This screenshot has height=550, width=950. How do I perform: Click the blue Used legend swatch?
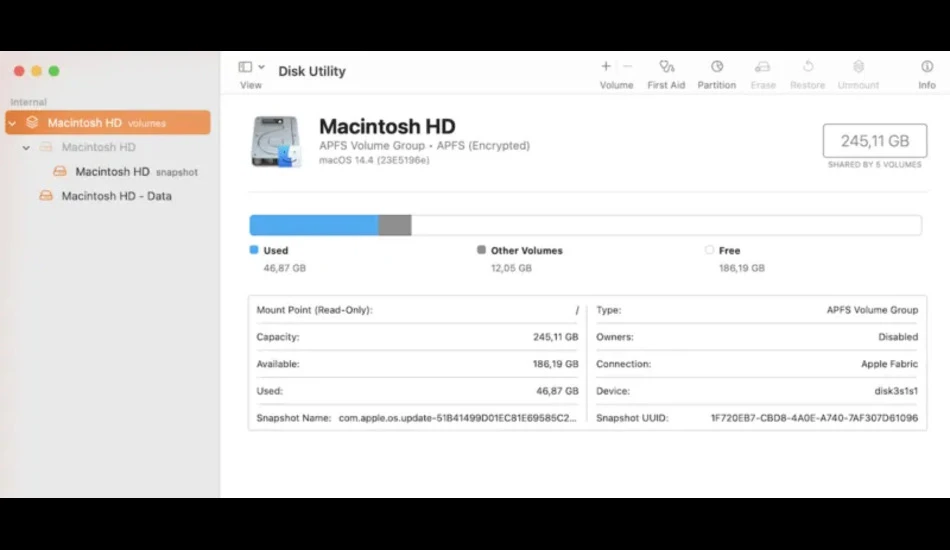254,250
